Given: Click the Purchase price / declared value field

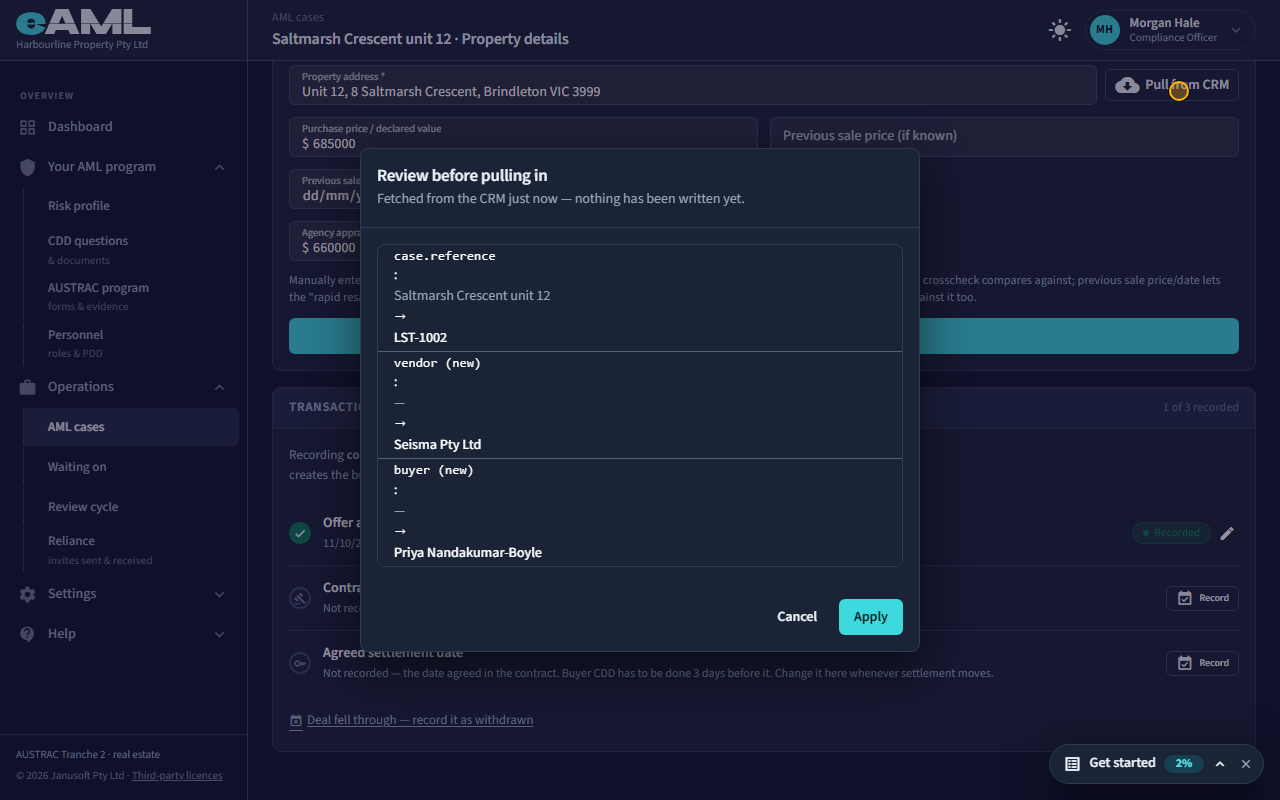Looking at the screenshot, I should pyautogui.click(x=523, y=136).
